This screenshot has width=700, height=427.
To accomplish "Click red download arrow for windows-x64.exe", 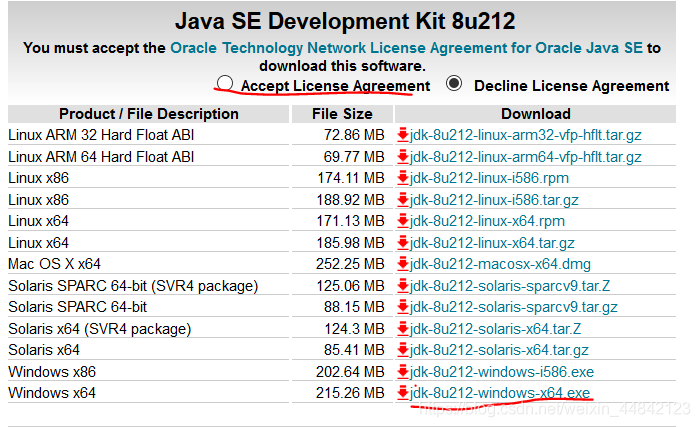I will tap(403, 393).
